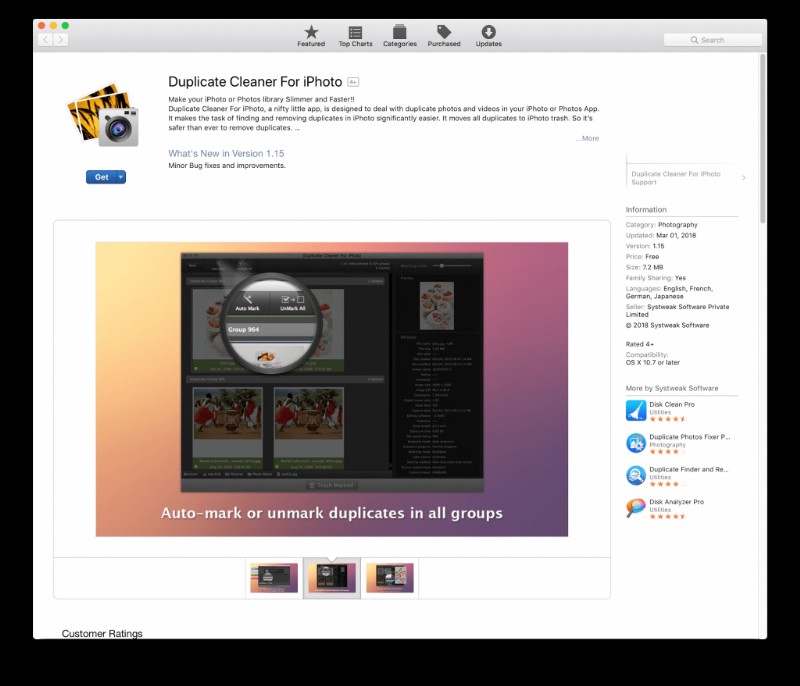Screen dimensions: 800x686
Task: Open Duplicate Photos Fixer app icon
Action: [x=636, y=443]
